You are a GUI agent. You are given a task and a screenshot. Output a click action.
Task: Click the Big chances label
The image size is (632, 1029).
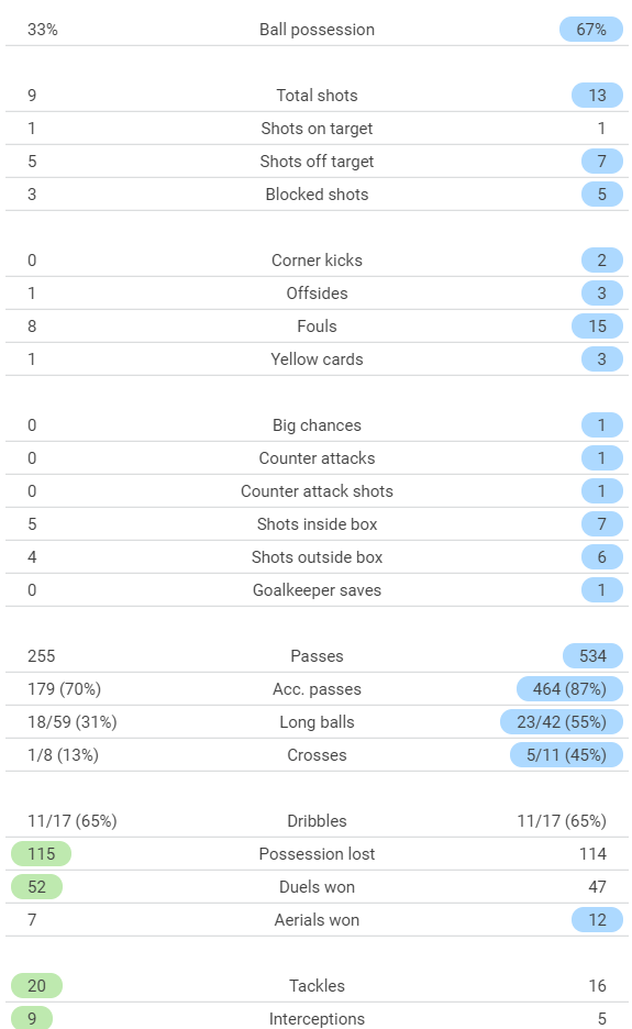tap(317, 425)
